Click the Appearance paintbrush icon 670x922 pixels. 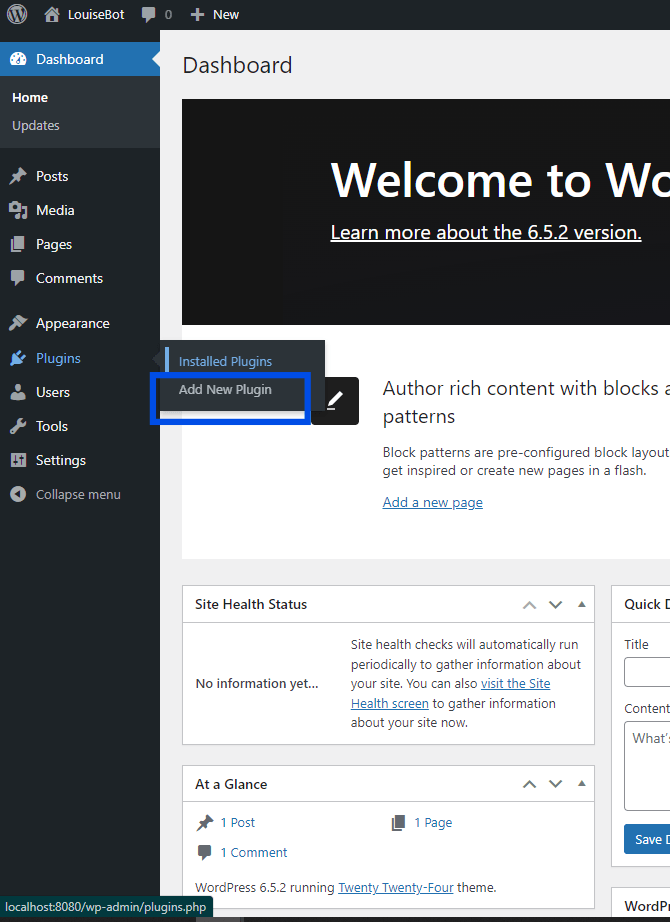[x=18, y=323]
